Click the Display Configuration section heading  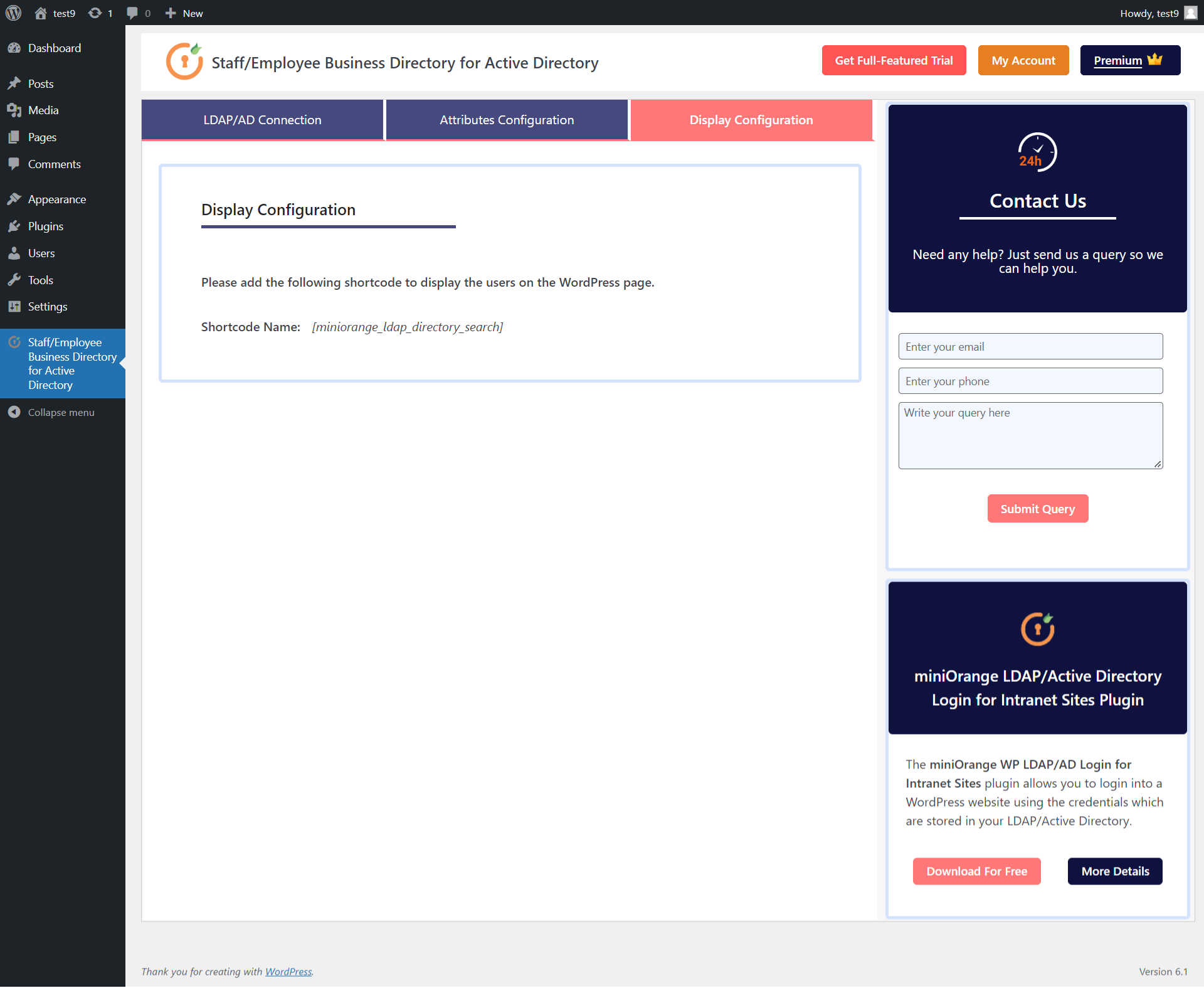point(278,210)
